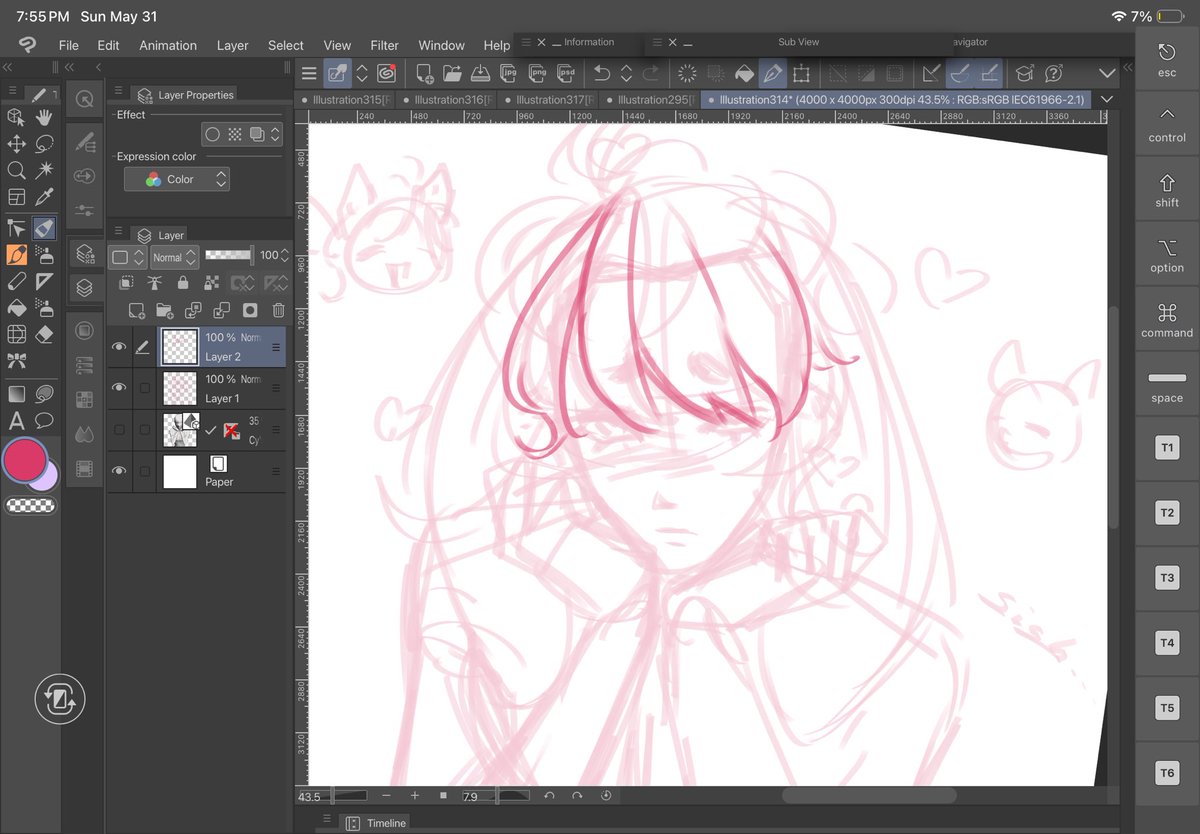Export as jpg from command bar
The width and height of the screenshot is (1200, 834).
pos(508,73)
